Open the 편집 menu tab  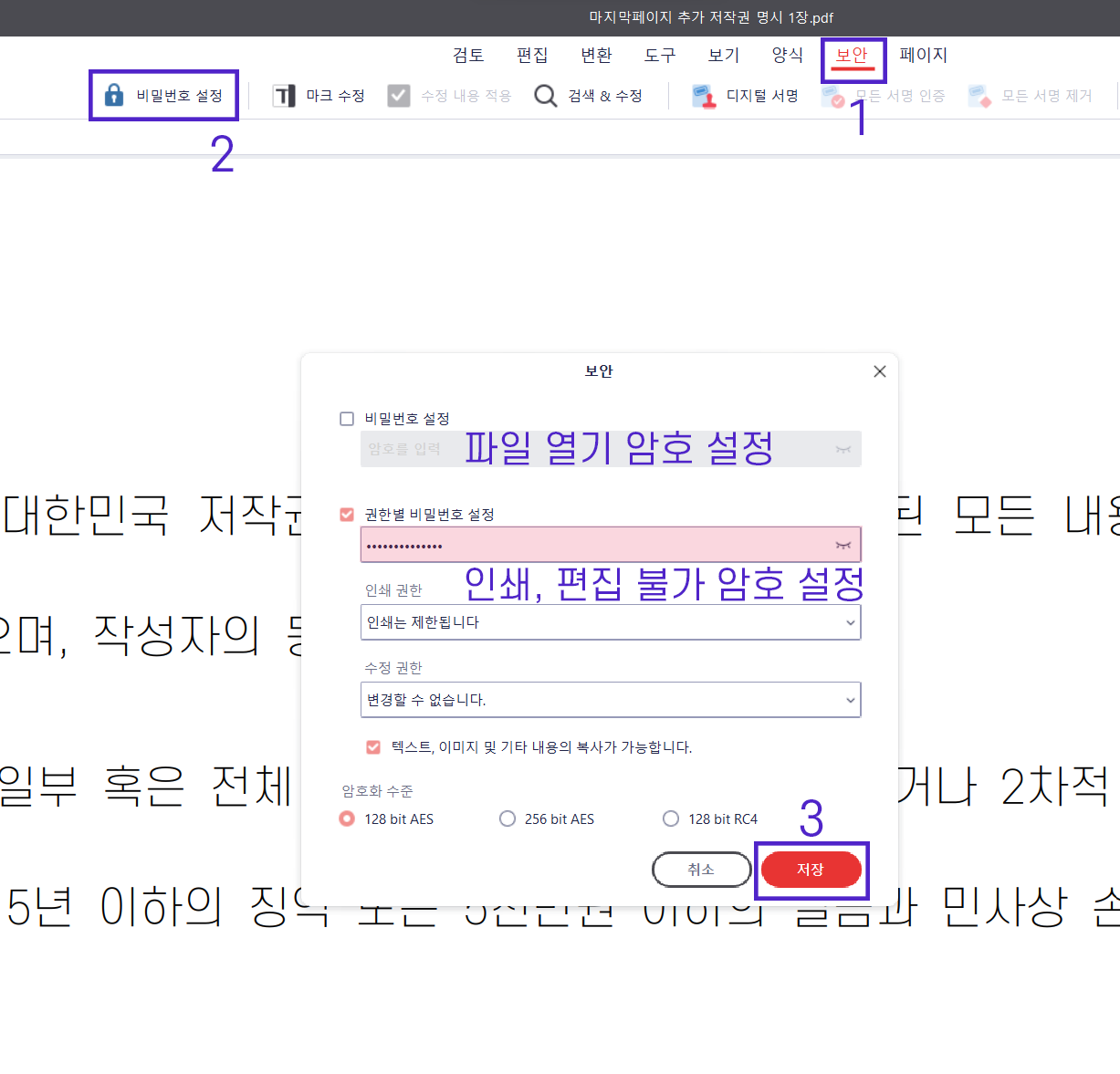pyautogui.click(x=532, y=55)
